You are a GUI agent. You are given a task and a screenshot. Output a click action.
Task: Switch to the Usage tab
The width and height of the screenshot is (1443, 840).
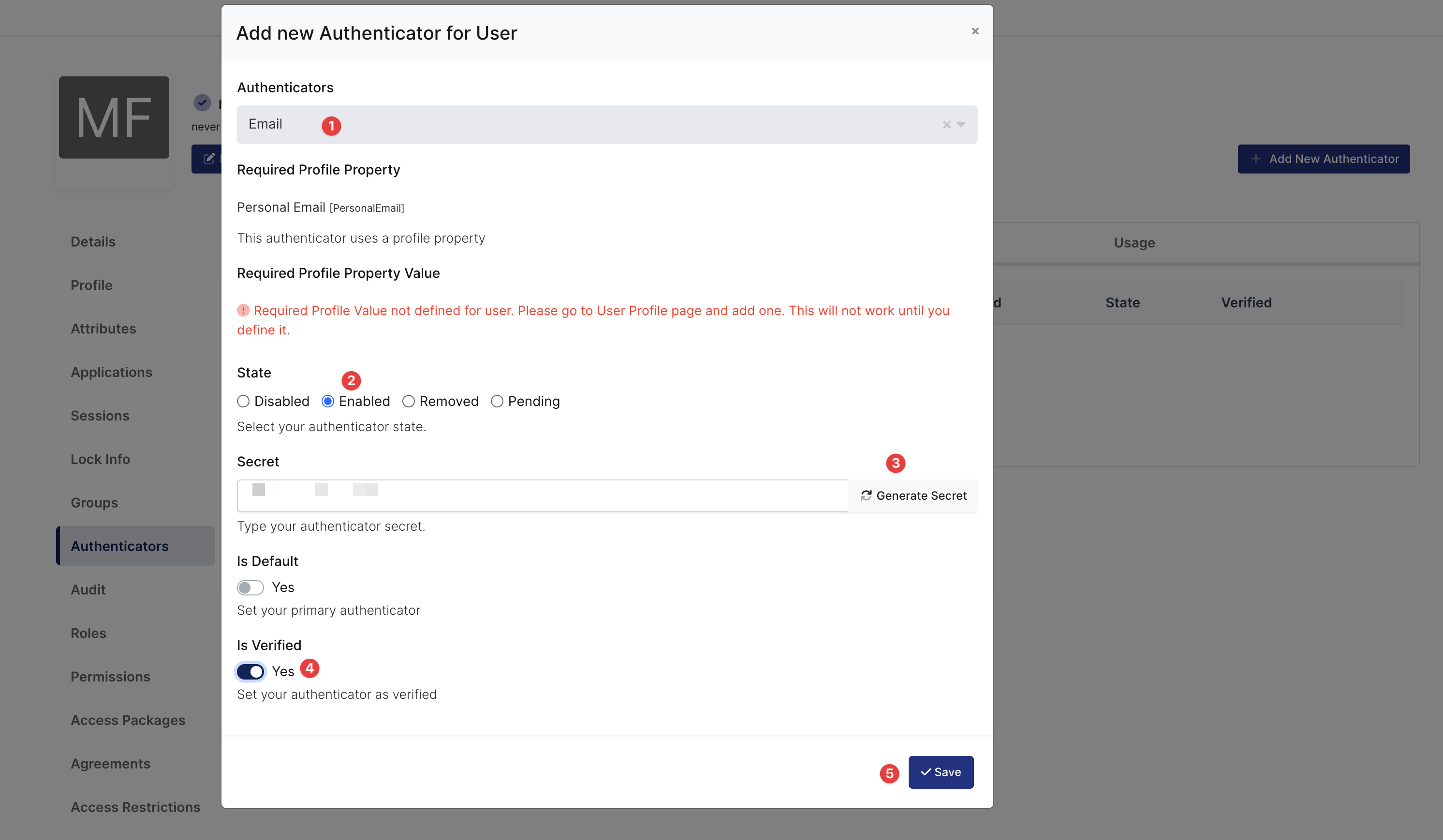point(1134,243)
